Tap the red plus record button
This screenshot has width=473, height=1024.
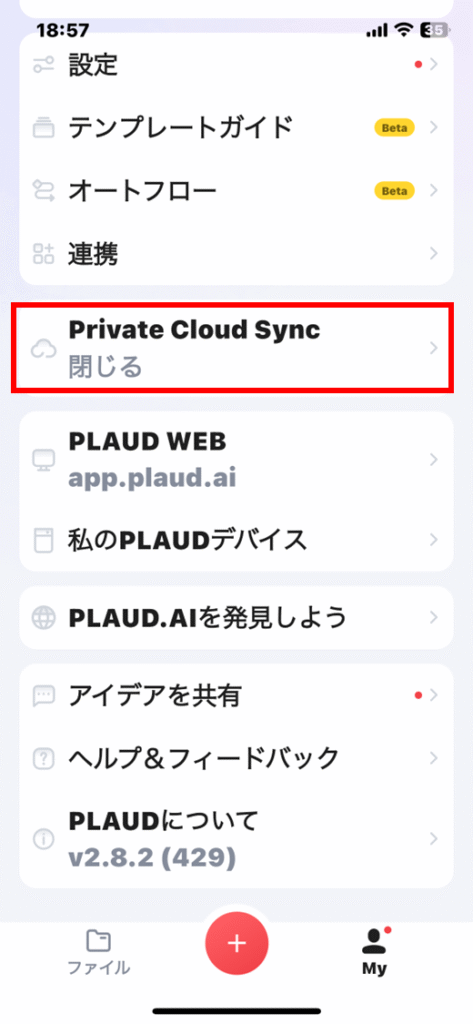[236, 943]
